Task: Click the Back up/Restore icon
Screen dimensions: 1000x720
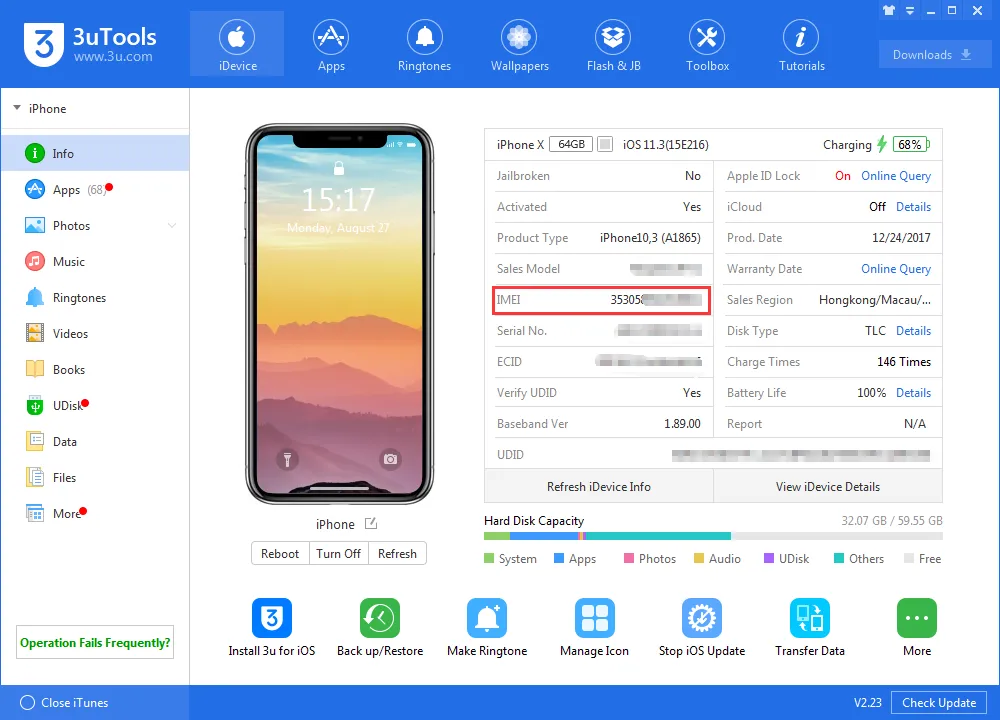Action: [x=379, y=617]
